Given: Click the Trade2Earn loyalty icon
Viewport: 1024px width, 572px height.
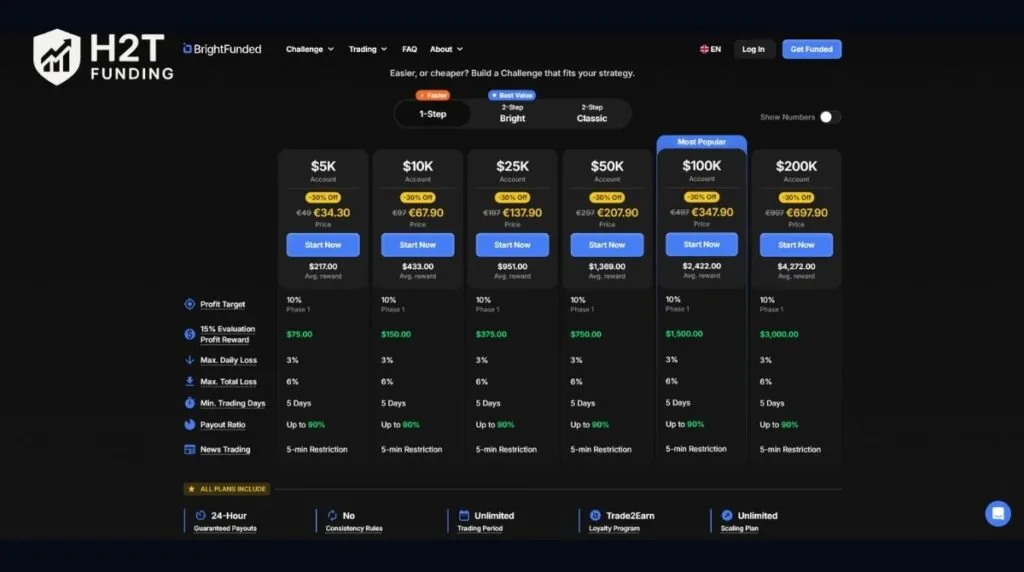Looking at the screenshot, I should pos(595,515).
